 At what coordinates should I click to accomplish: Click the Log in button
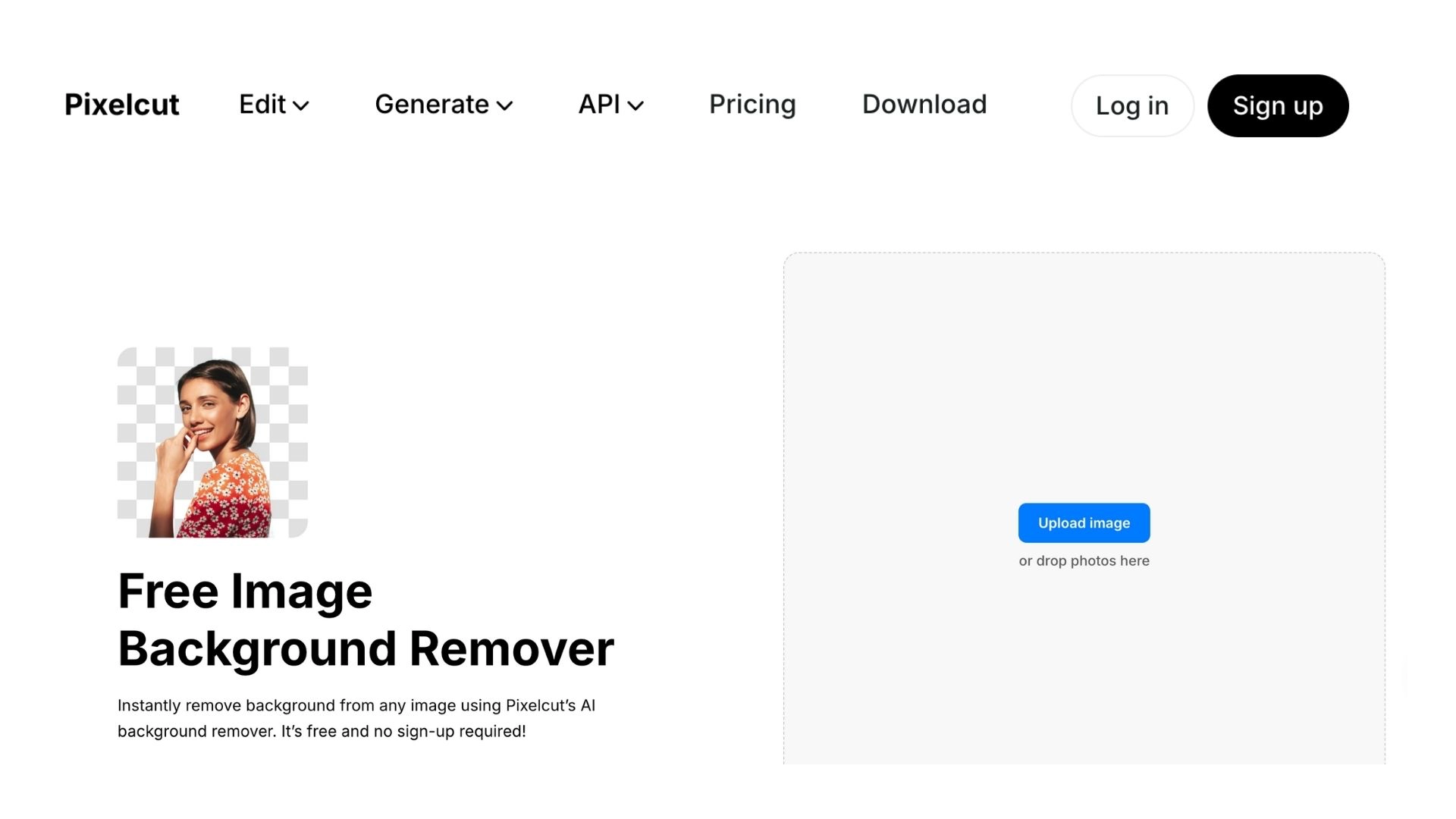(1132, 105)
